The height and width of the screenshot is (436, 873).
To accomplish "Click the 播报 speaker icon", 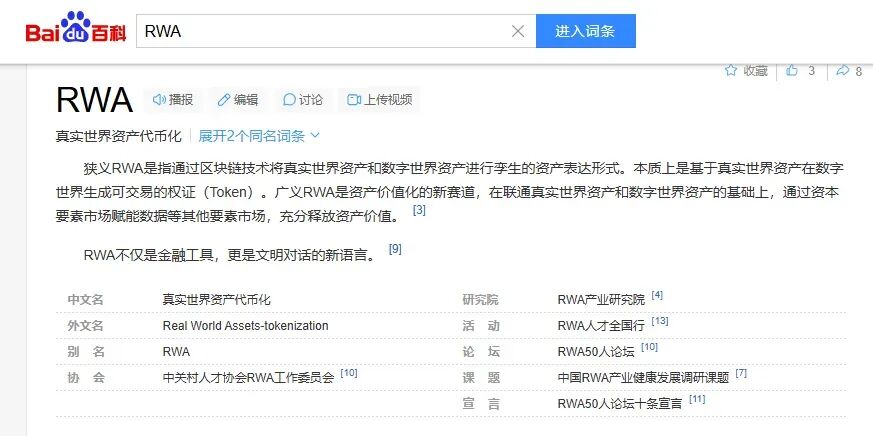I will tap(159, 100).
